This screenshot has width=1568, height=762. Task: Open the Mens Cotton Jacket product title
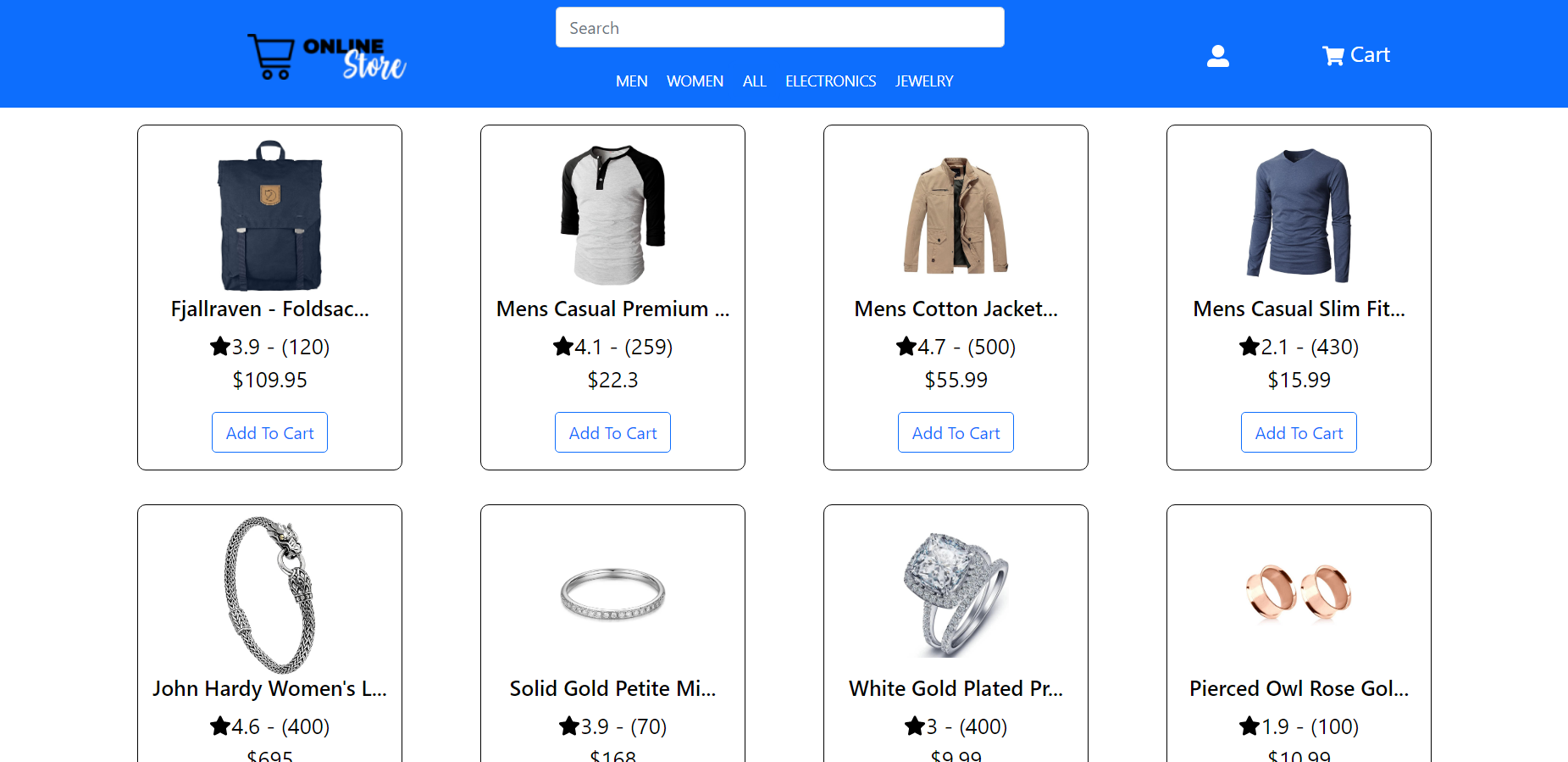(956, 309)
